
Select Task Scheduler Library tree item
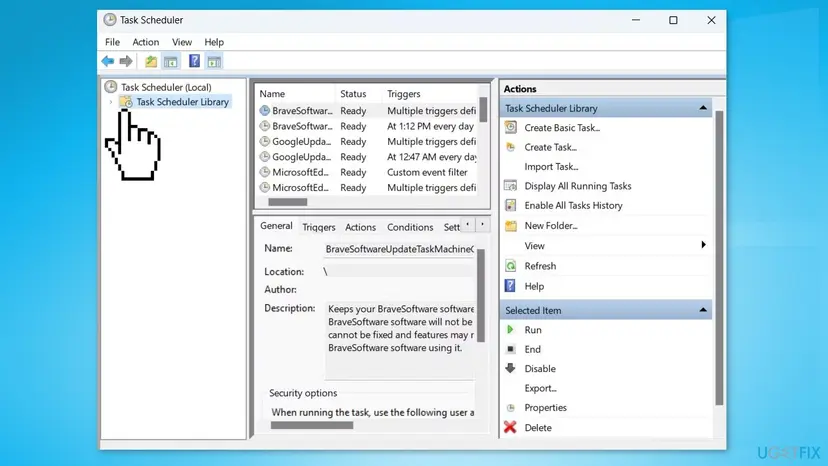[x=182, y=102]
